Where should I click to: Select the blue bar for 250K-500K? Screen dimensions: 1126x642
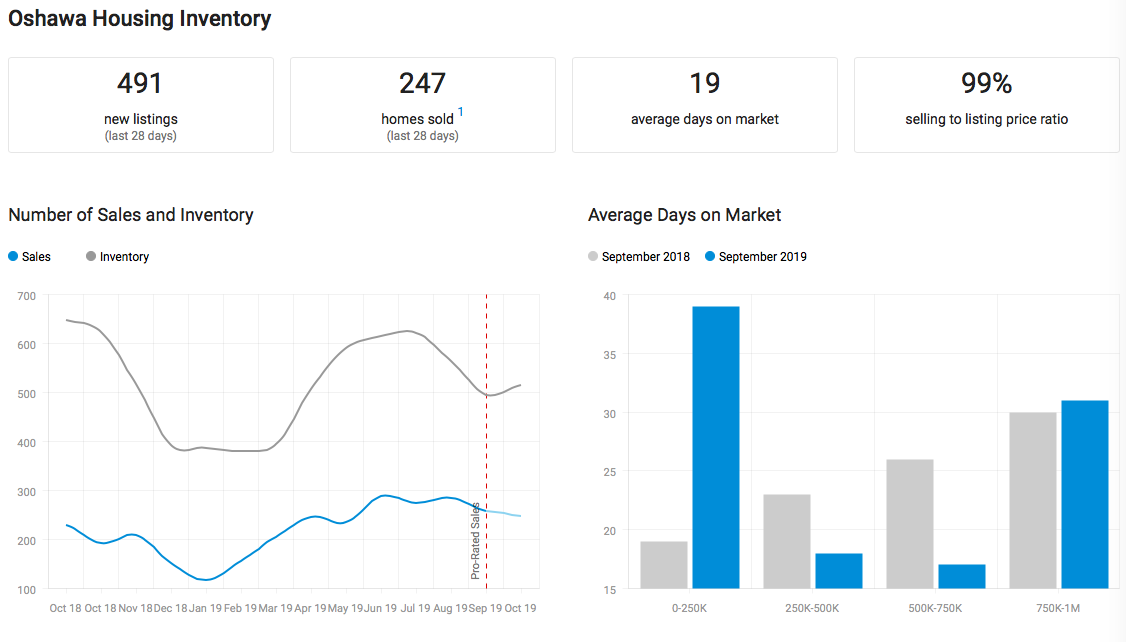coord(839,570)
